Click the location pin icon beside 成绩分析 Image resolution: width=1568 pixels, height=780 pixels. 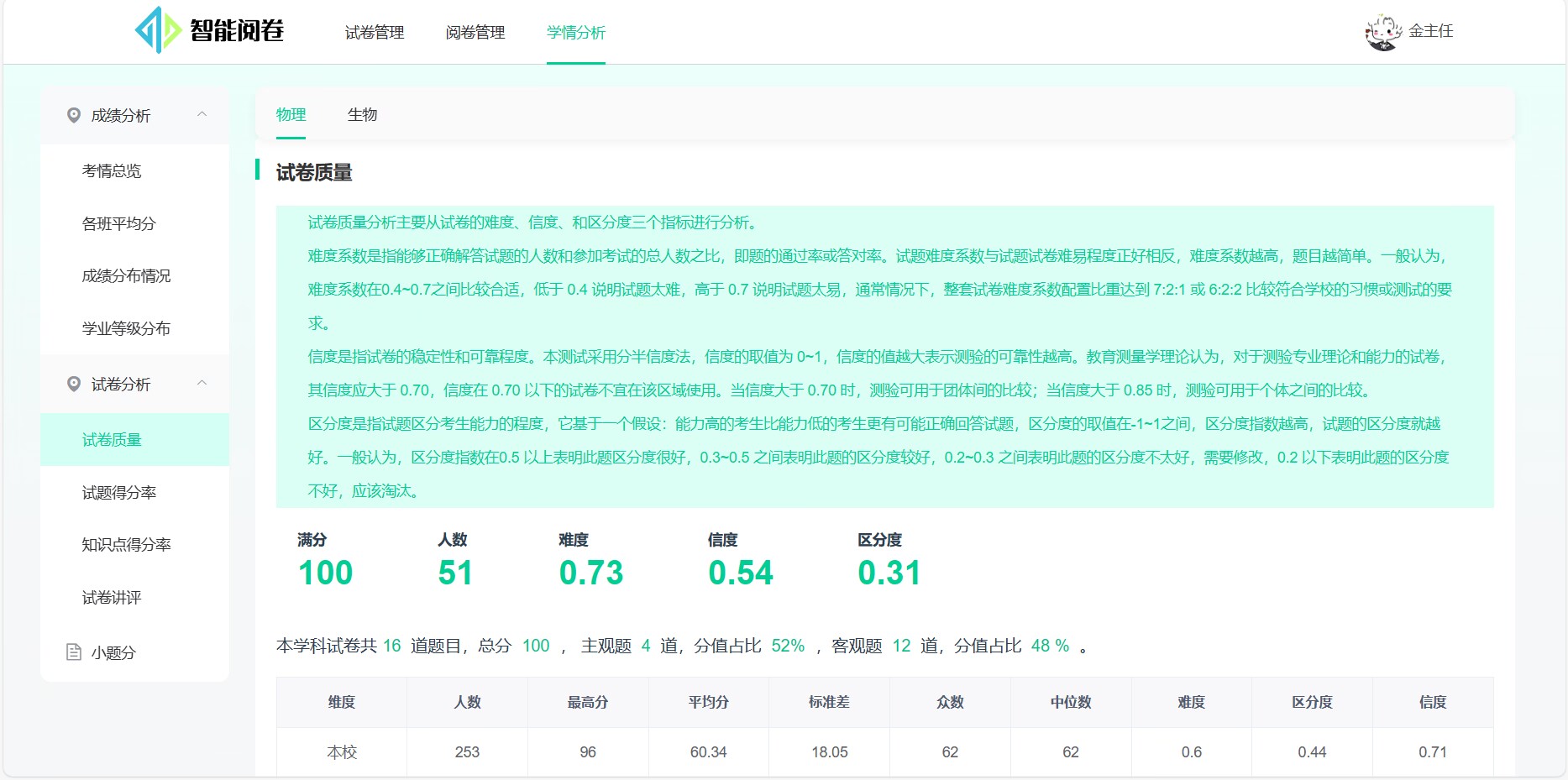coord(72,115)
